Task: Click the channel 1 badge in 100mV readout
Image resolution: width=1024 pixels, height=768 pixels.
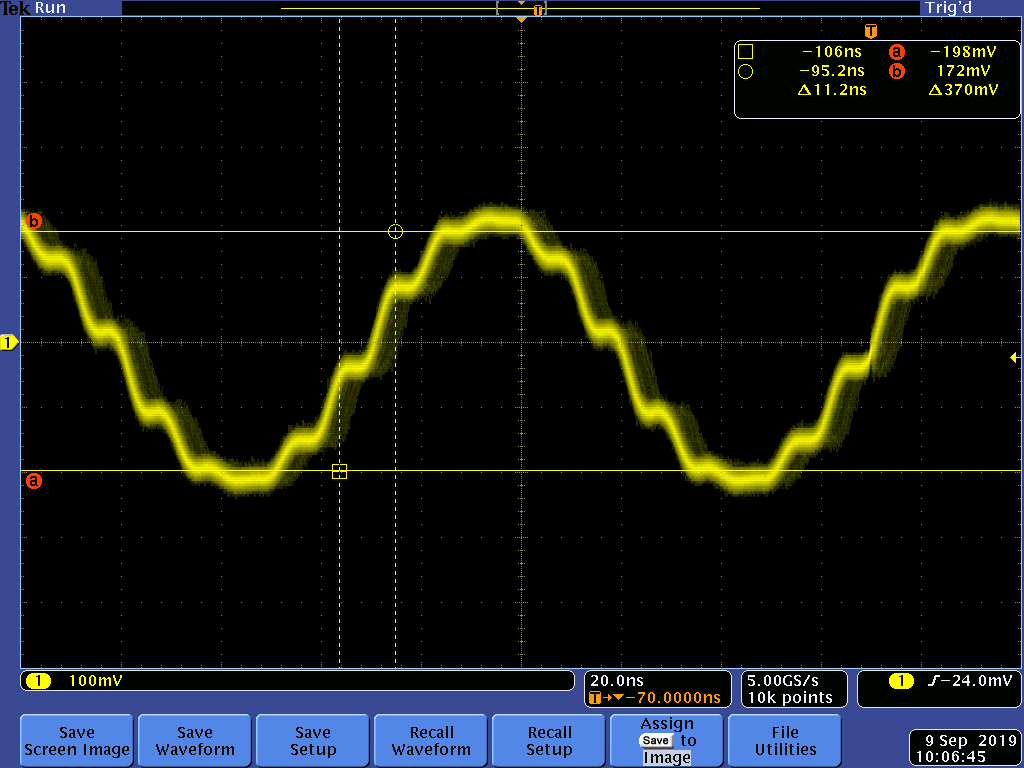Action: [x=39, y=681]
